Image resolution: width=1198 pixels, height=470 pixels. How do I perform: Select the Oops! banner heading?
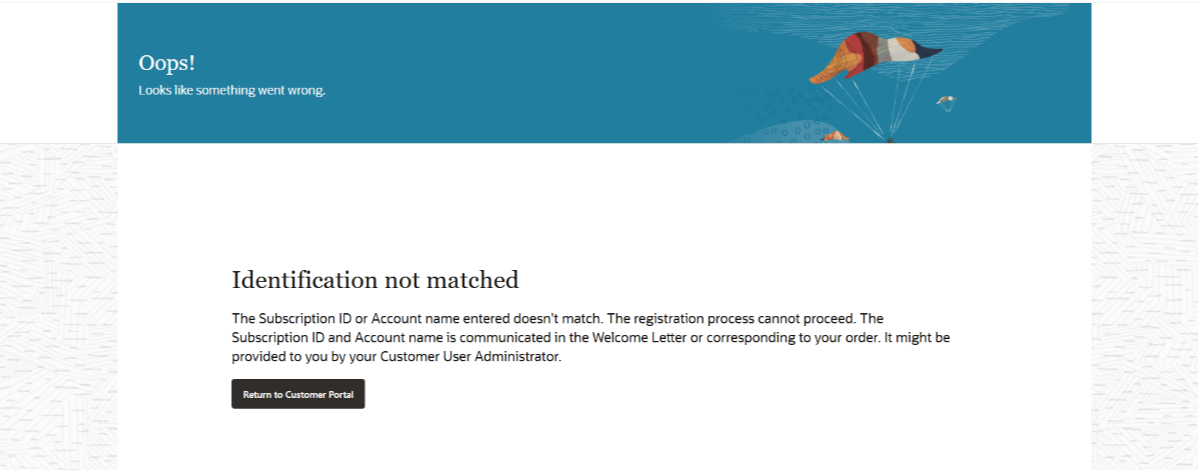167,63
